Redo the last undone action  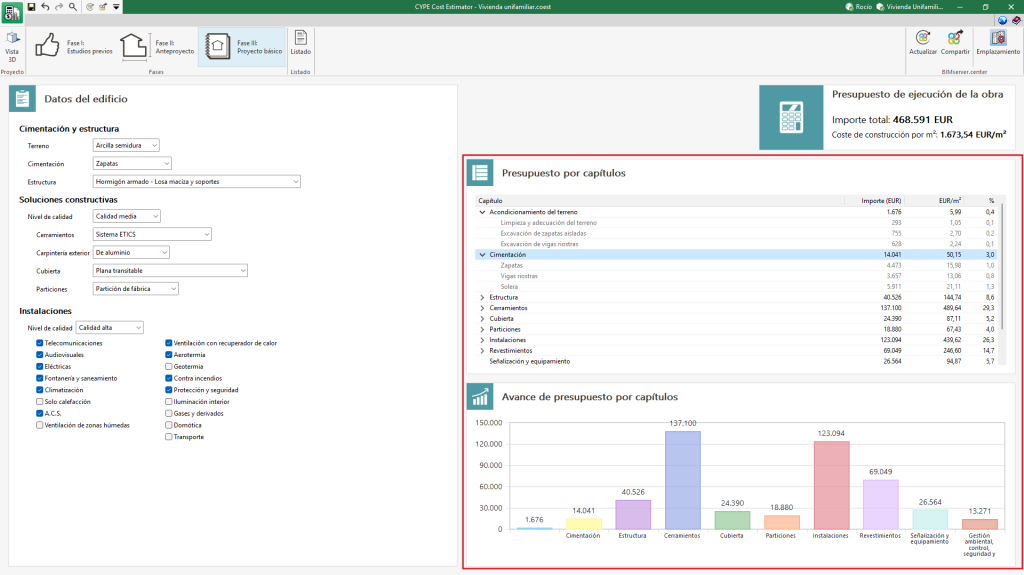coord(59,7)
